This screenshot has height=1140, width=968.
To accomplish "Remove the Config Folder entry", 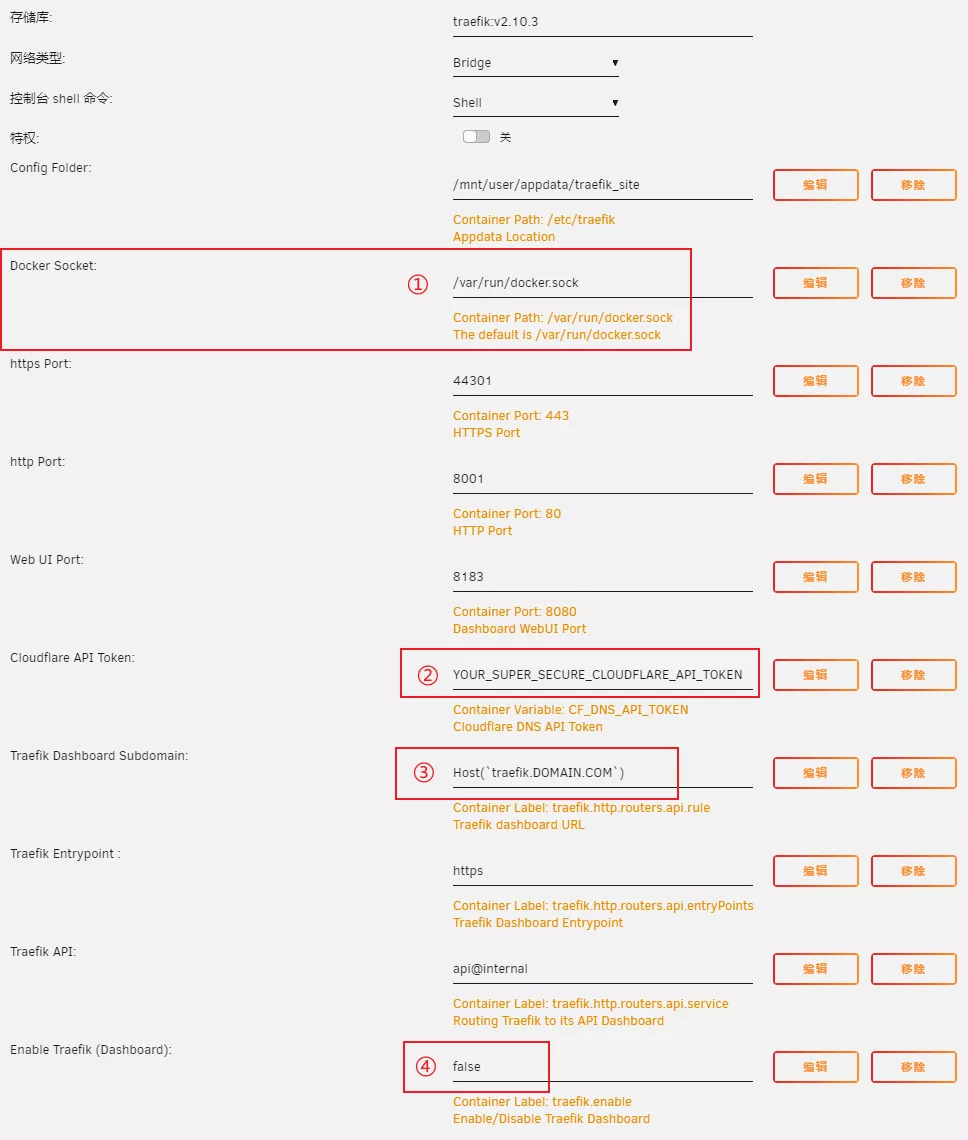I will coord(913,185).
